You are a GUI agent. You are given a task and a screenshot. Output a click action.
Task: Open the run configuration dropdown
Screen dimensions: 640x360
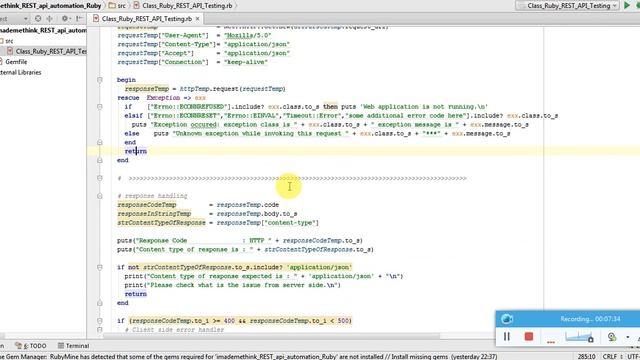coord(568,5)
